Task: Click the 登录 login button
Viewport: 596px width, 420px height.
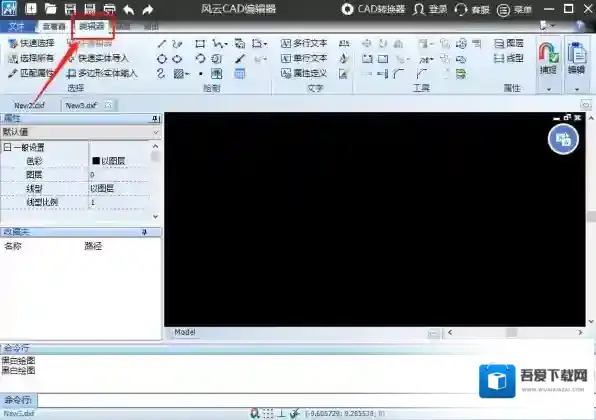Action: (430, 9)
